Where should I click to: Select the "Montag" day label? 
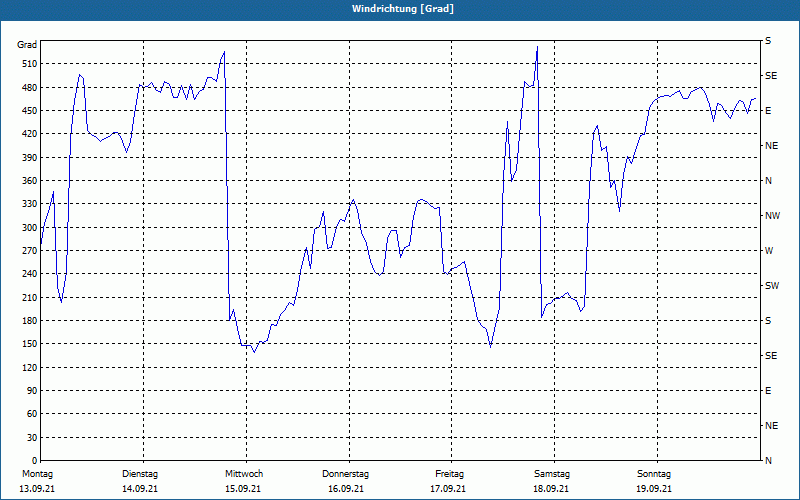point(37,474)
